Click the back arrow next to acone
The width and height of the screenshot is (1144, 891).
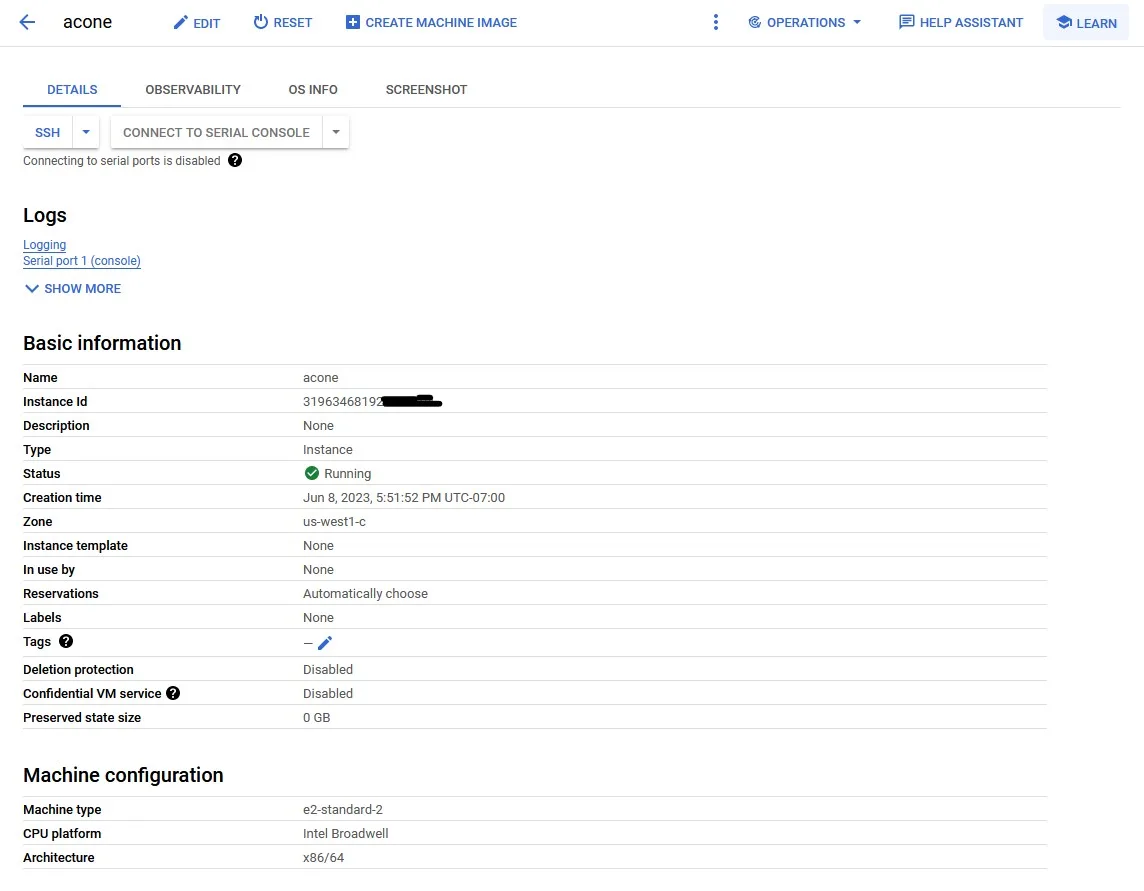tap(27, 22)
